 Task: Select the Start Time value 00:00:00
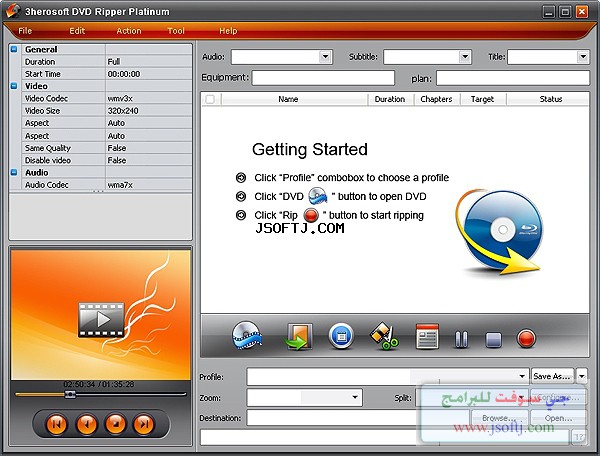click(148, 74)
